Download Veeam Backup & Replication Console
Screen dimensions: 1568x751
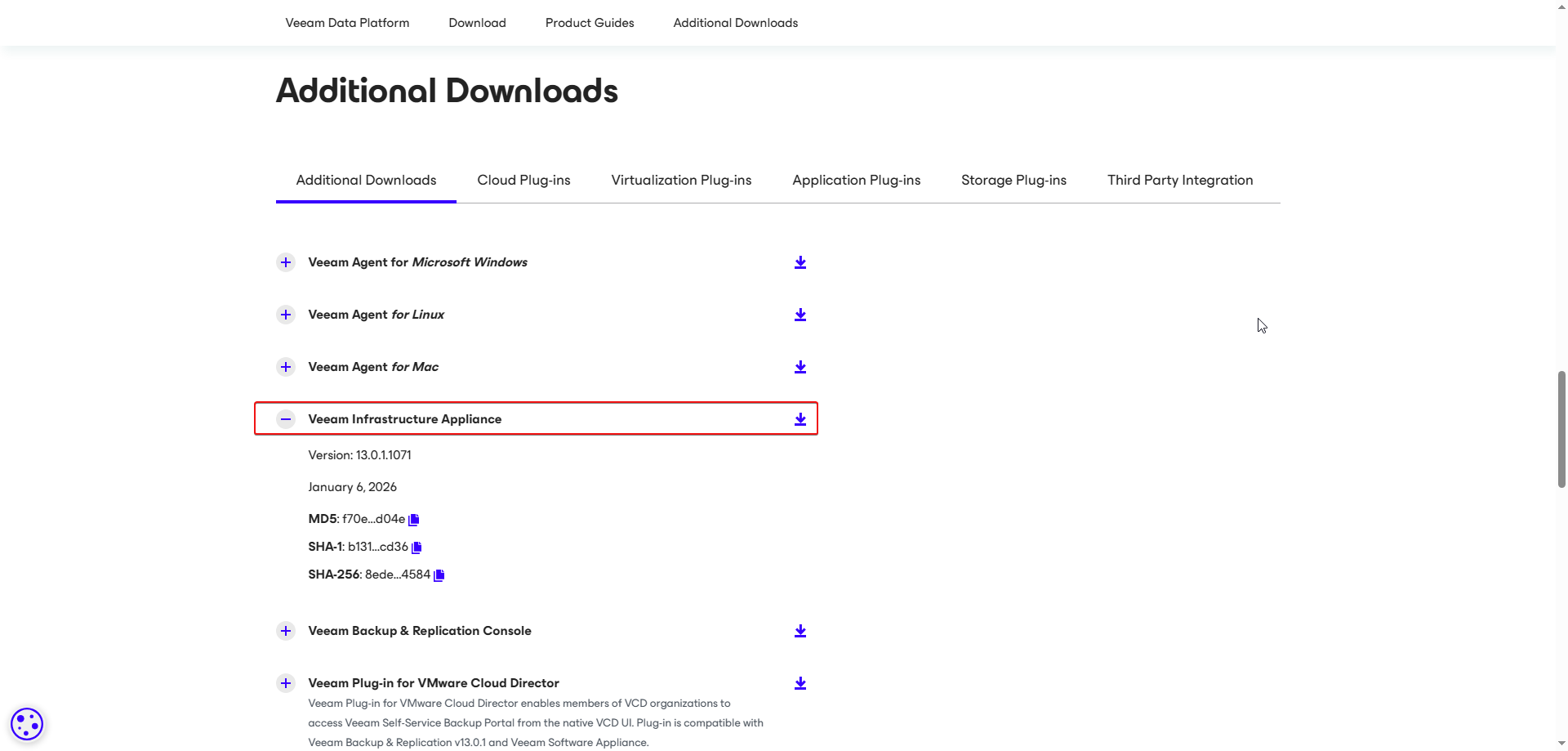[x=800, y=631]
